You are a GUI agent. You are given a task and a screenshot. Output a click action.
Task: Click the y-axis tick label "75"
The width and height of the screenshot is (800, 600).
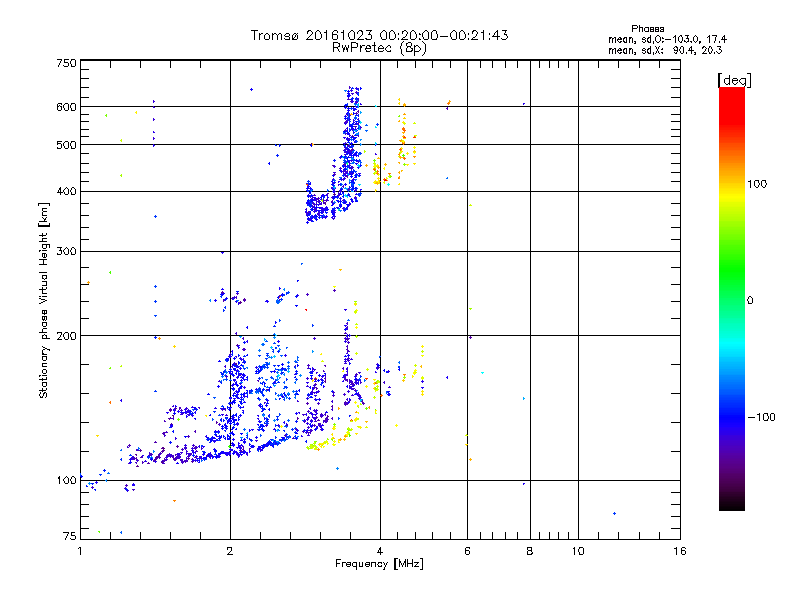(x=70, y=536)
